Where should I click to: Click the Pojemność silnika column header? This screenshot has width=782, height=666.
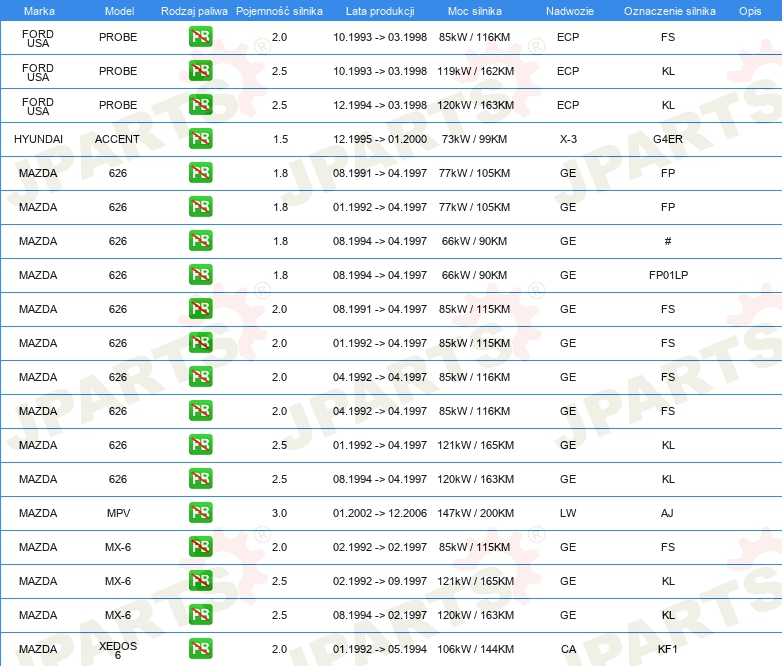point(279,11)
